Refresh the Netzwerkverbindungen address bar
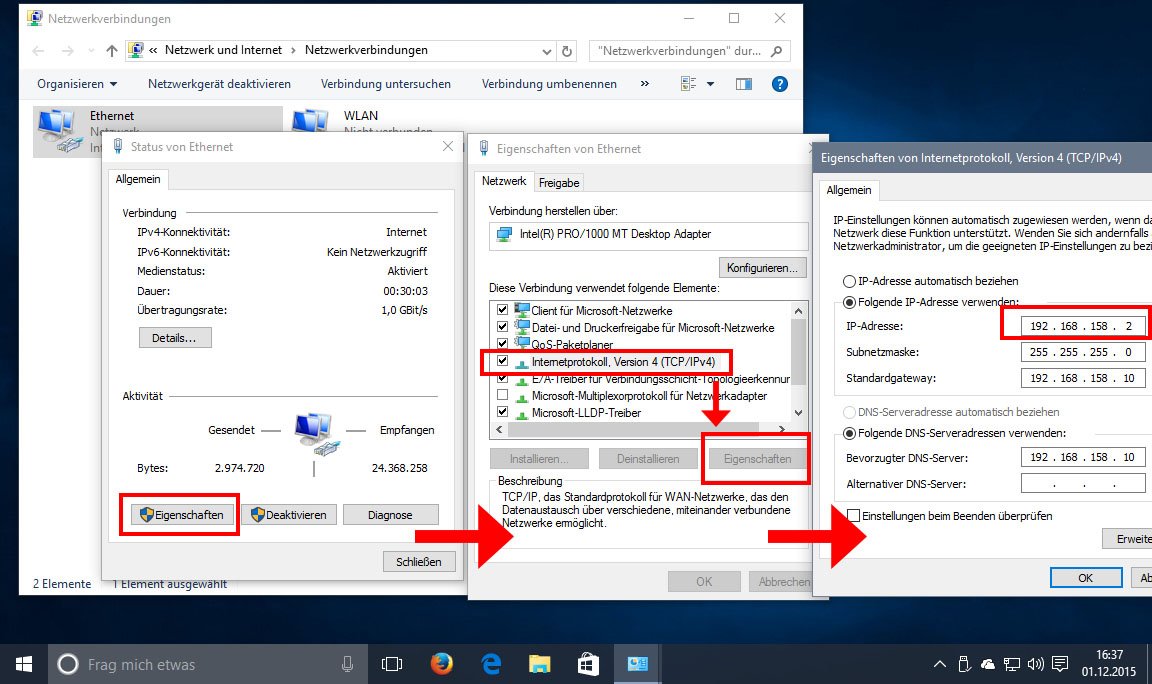 pyautogui.click(x=566, y=51)
